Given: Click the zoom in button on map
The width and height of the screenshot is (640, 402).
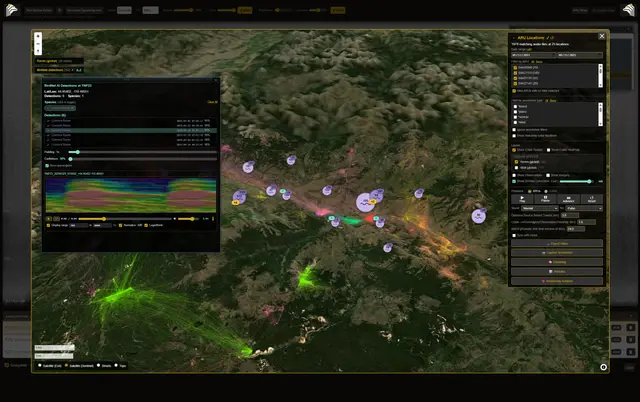Looking at the screenshot, I should [38, 36].
